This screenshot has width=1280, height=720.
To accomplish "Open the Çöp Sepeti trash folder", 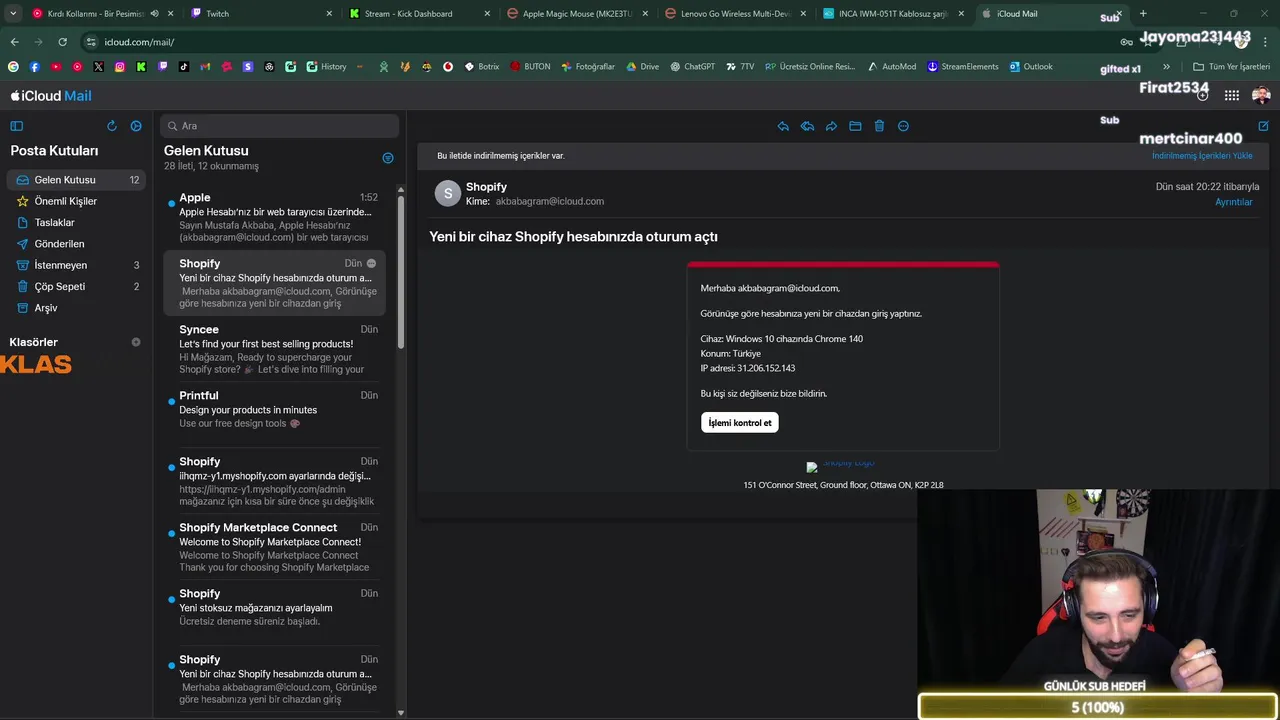I will [76, 286].
